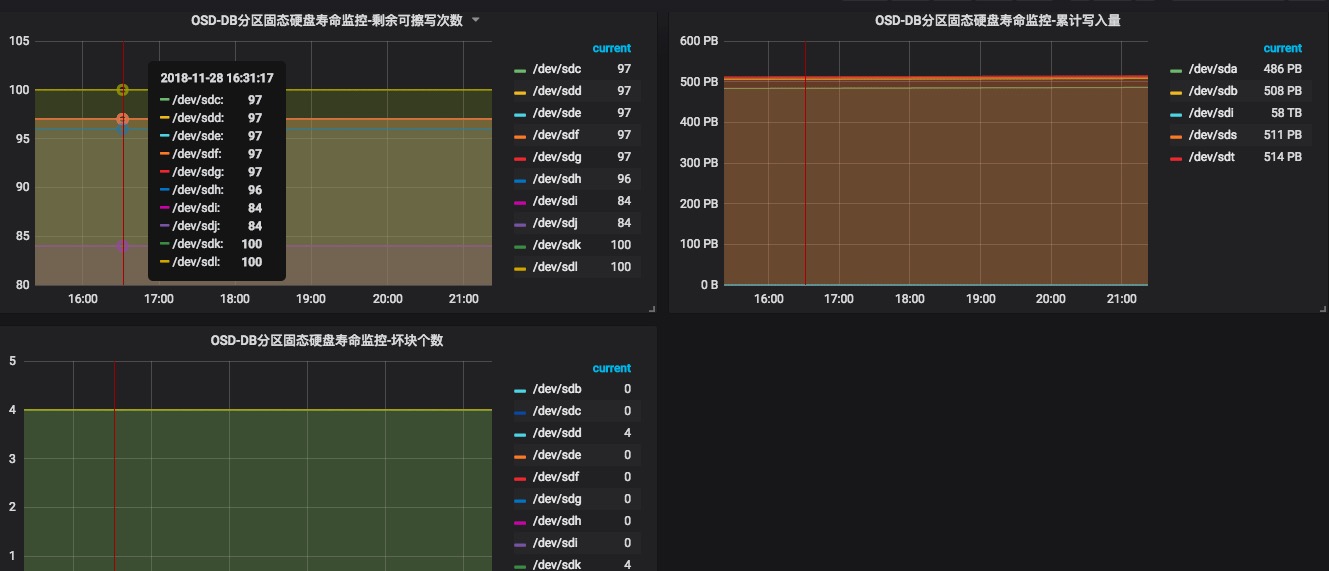Open the 剩余可擦写次数 panel title menu

click(x=327, y=20)
